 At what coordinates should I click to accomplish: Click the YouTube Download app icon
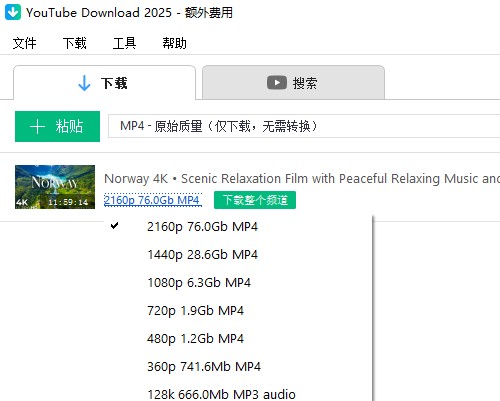pyautogui.click(x=13, y=12)
